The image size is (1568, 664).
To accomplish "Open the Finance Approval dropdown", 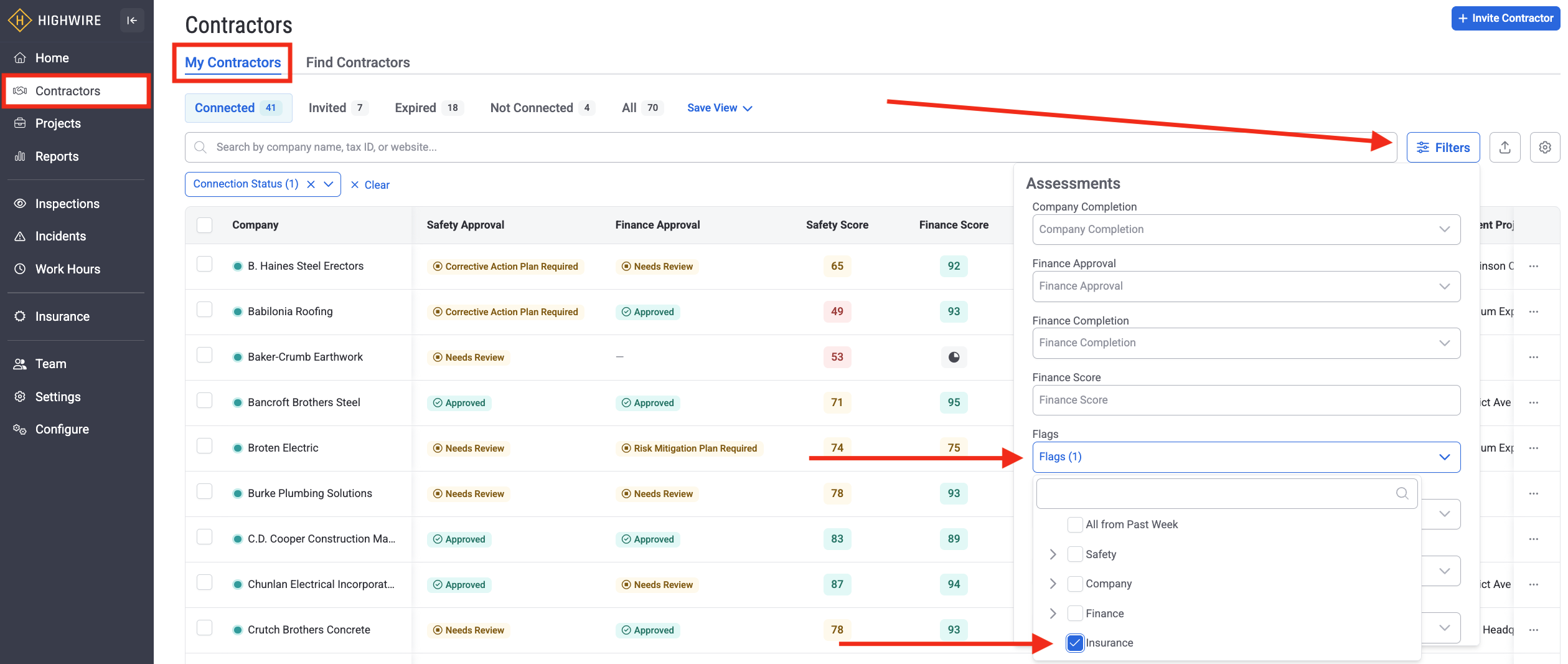I will 1246,287.
